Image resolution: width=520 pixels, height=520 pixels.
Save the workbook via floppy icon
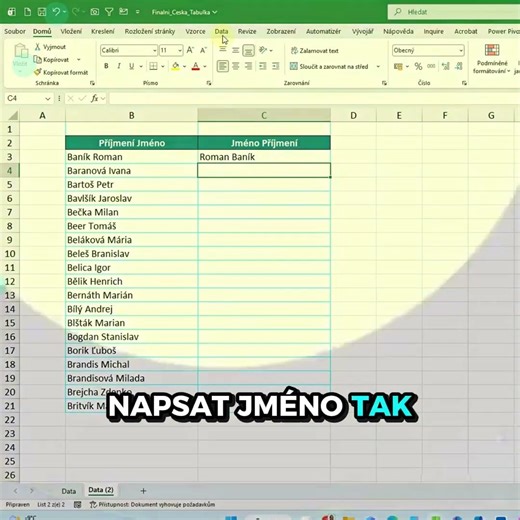coord(42,12)
